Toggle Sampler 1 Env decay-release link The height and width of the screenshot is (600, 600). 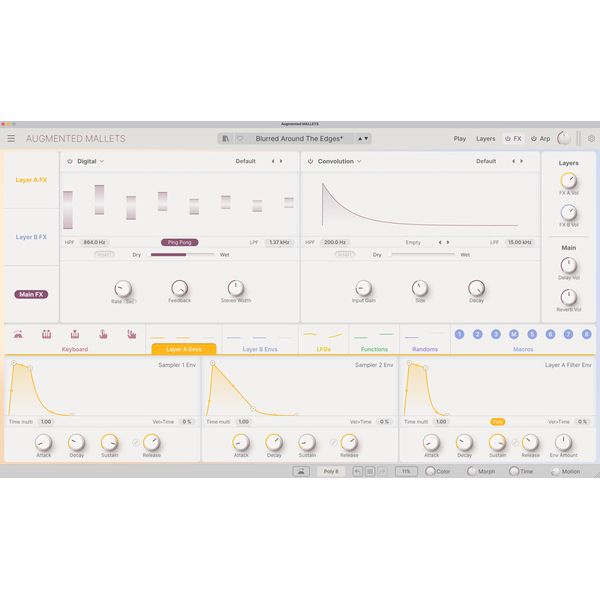(x=135, y=443)
